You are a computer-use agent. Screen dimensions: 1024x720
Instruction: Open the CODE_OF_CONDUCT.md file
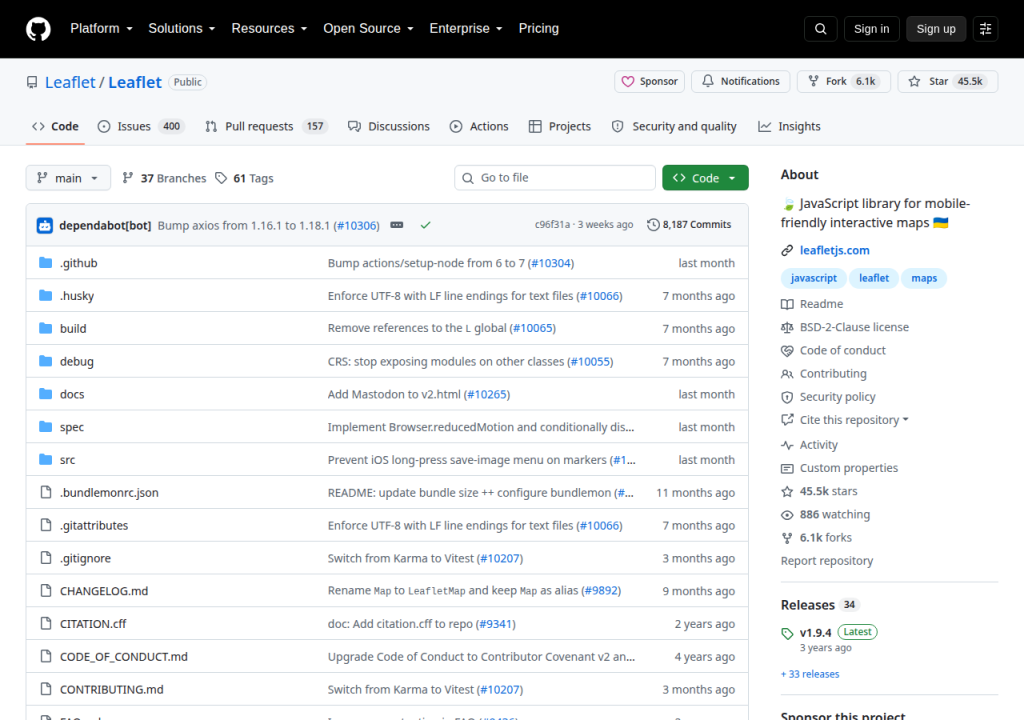pos(123,657)
